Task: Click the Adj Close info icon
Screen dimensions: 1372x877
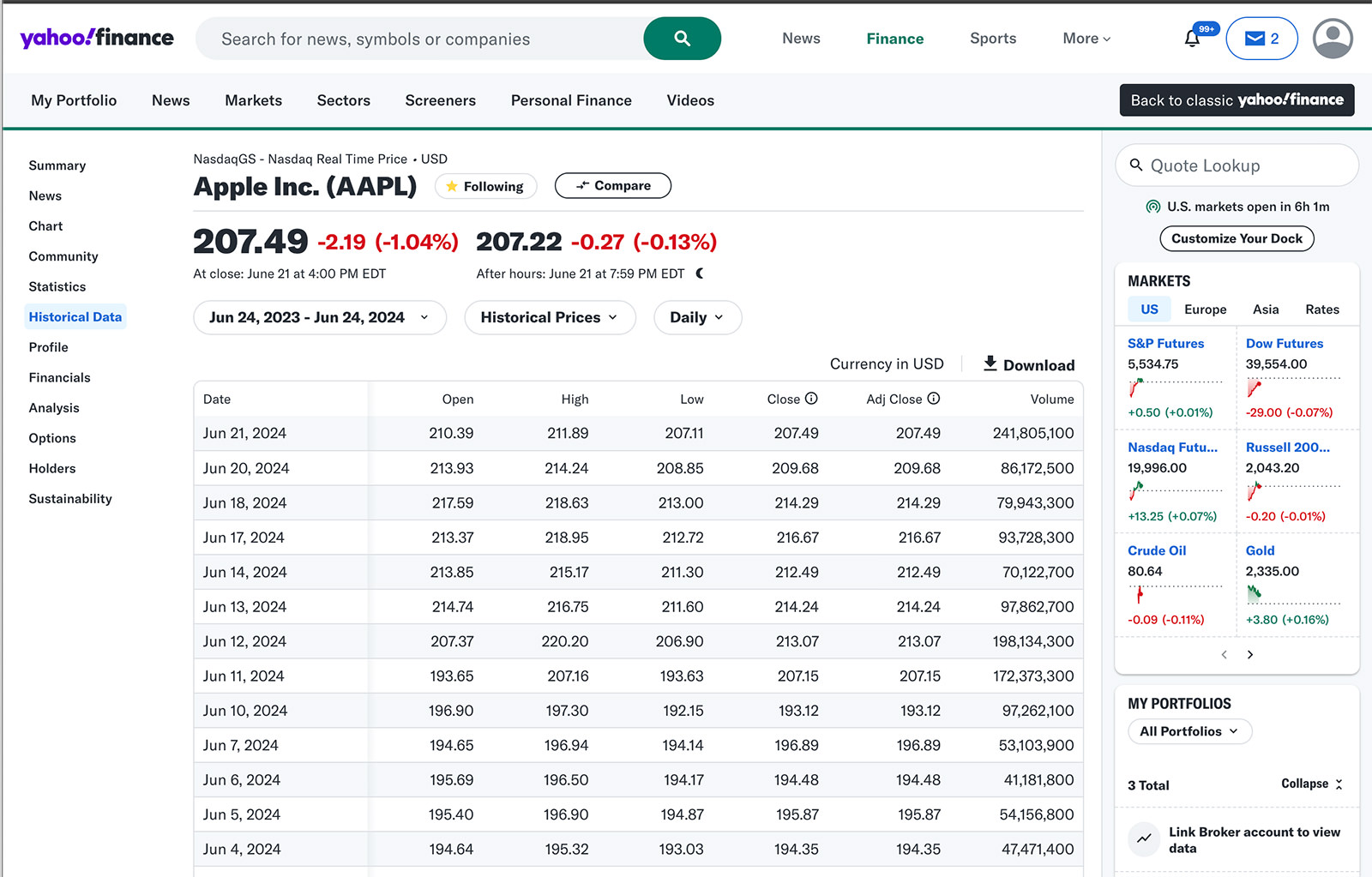Action: click(x=934, y=399)
